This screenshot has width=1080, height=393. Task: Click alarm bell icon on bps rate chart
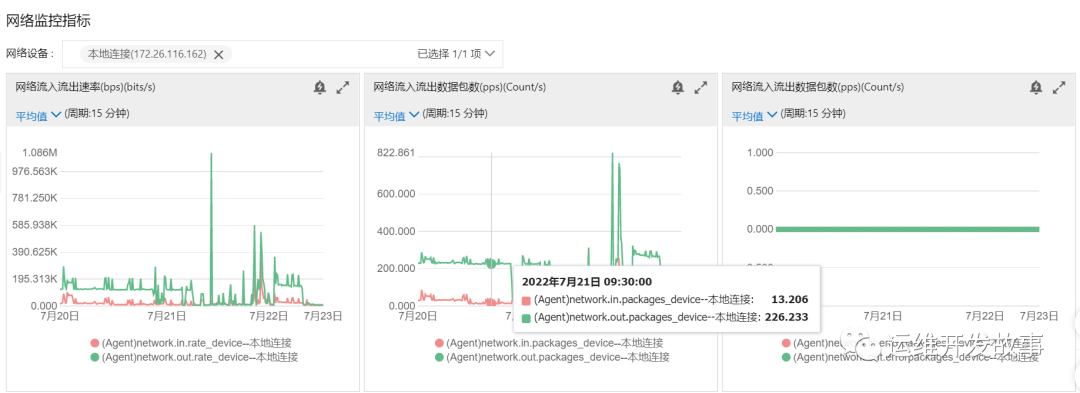coord(320,87)
